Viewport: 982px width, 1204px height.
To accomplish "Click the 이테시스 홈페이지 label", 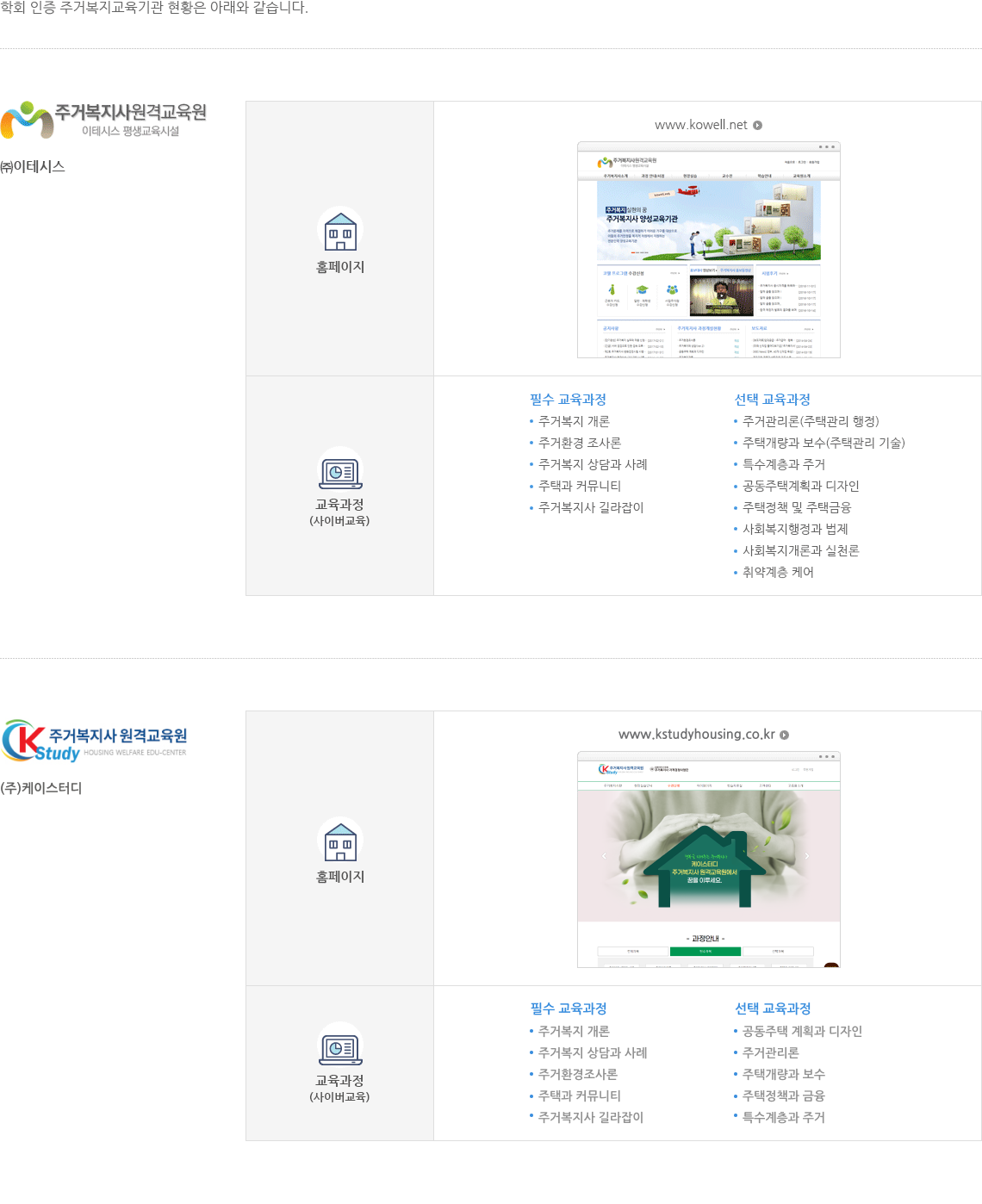I will (x=340, y=267).
